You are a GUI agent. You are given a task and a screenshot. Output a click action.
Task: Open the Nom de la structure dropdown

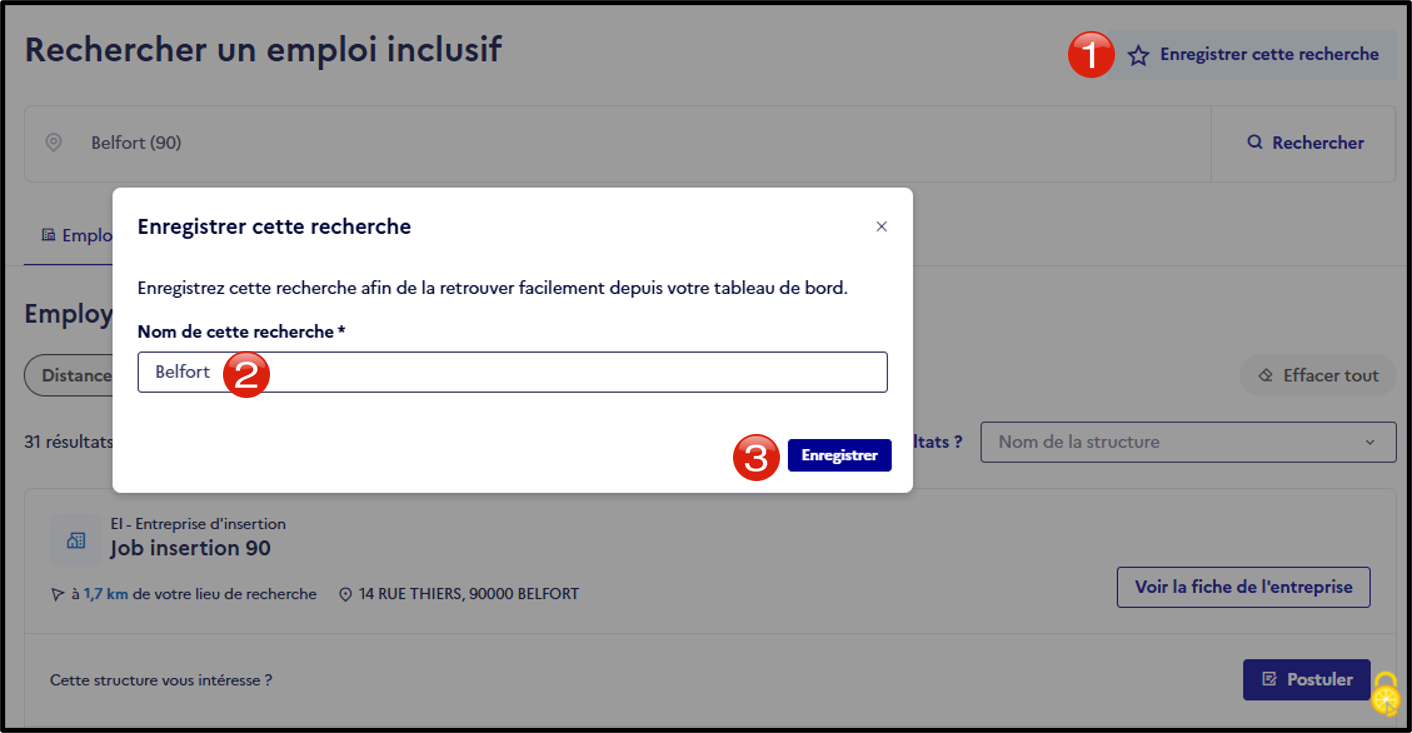coord(1188,442)
